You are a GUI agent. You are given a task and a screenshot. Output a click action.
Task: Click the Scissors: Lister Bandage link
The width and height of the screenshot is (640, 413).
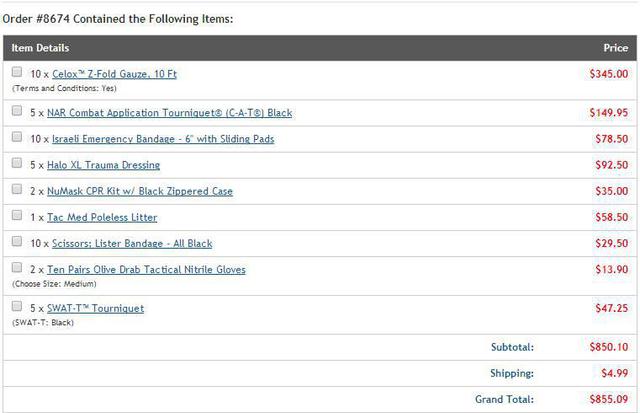tap(129, 243)
